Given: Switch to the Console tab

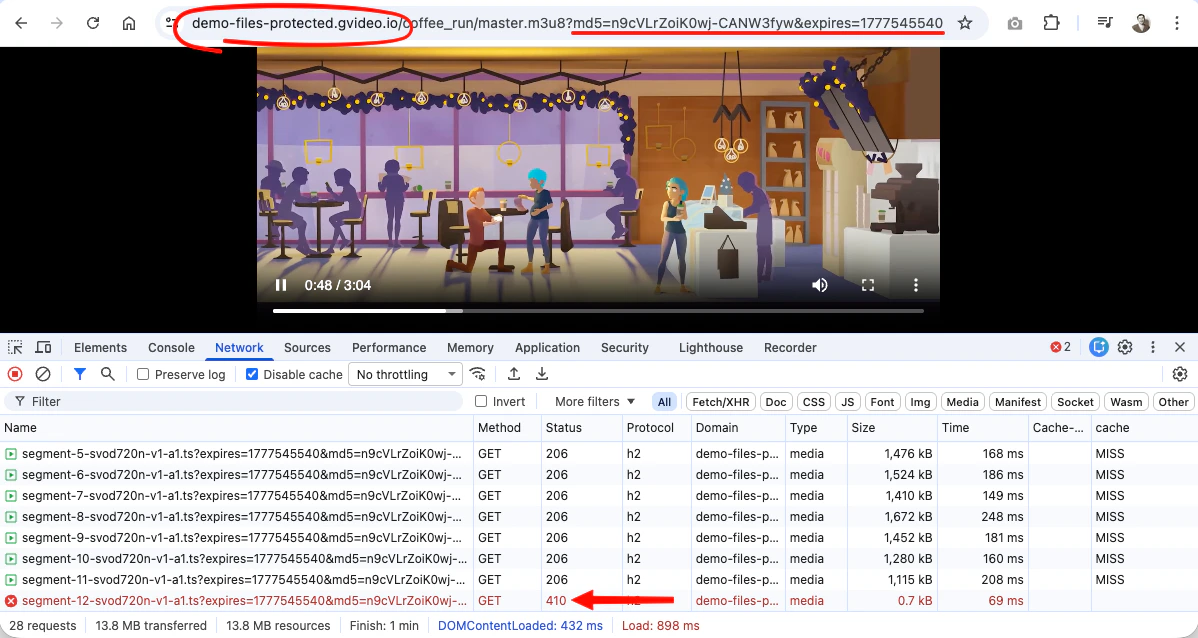Looking at the screenshot, I should [171, 348].
